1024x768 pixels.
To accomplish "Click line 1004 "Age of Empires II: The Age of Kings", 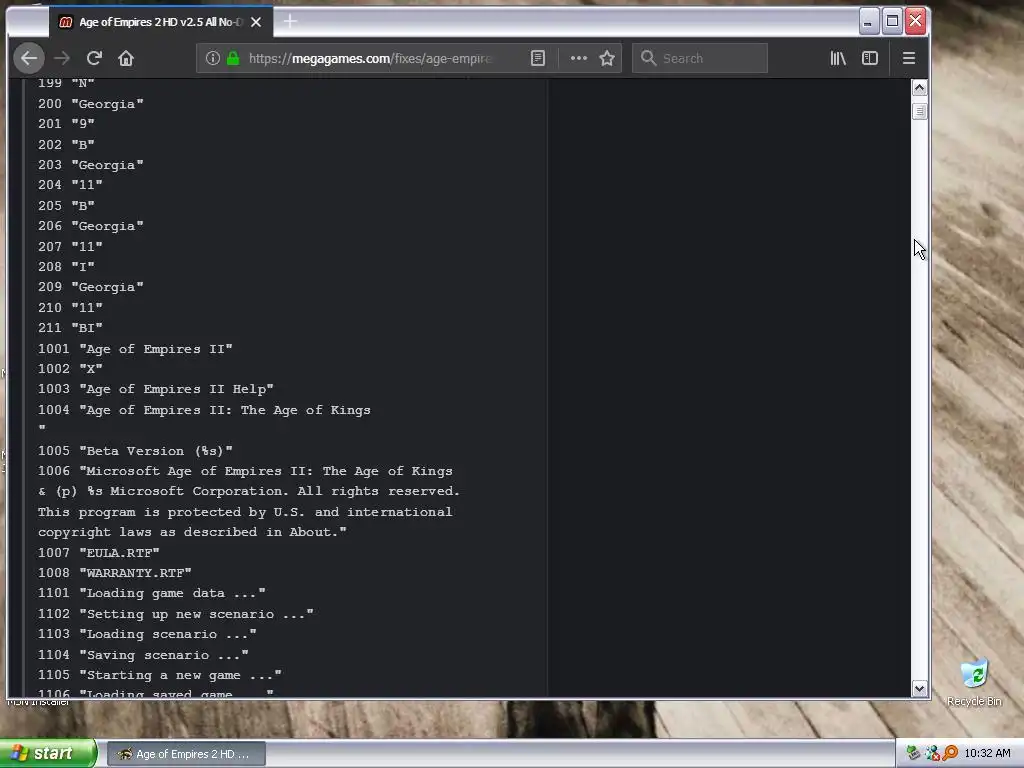I will pyautogui.click(x=204, y=410).
